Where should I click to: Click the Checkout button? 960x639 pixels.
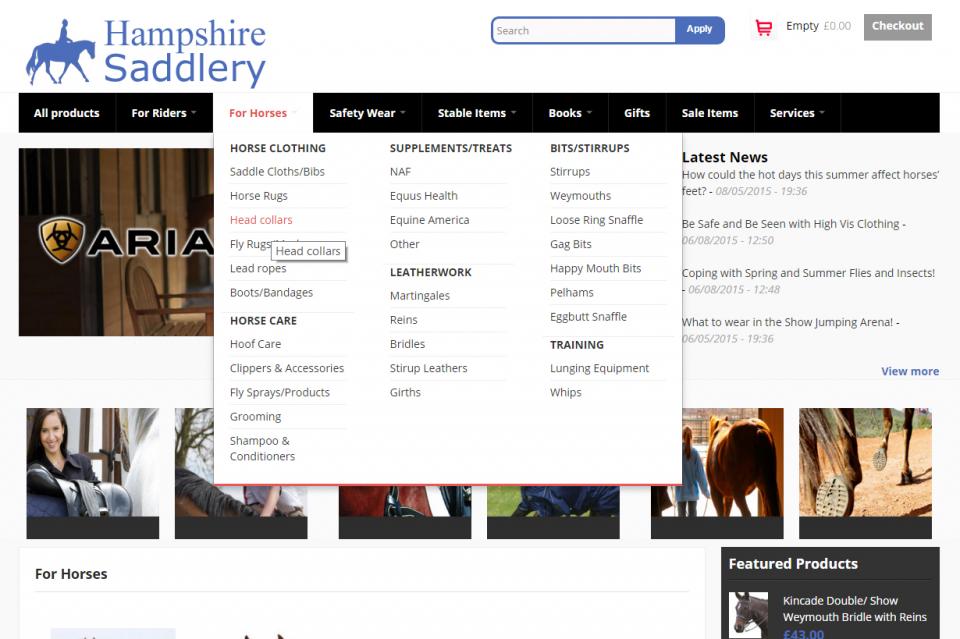pos(897,27)
